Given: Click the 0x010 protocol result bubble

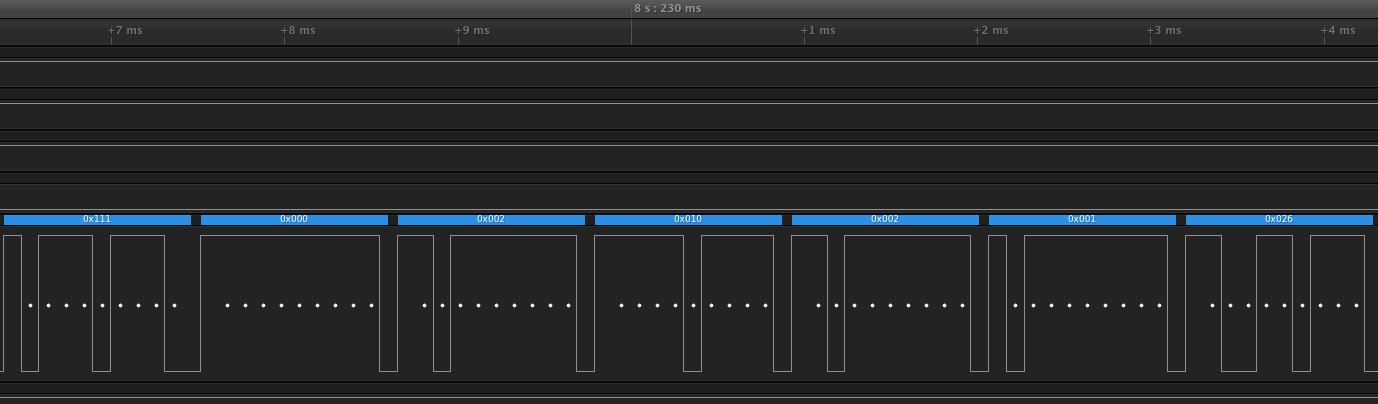Looking at the screenshot, I should 688,220.
